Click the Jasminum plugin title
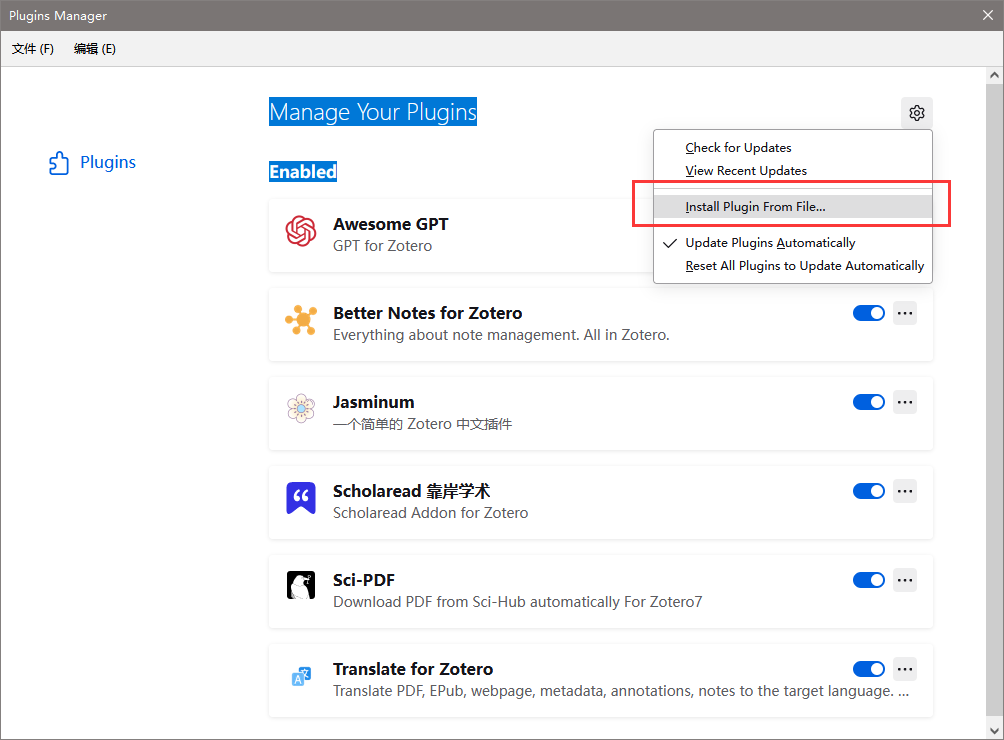1004x740 pixels. (x=373, y=402)
